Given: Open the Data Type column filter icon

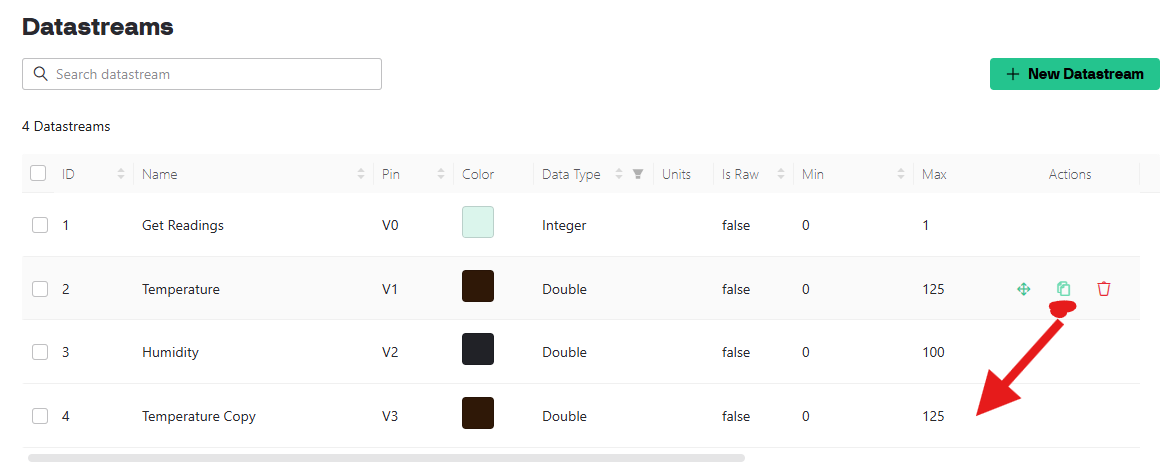Looking at the screenshot, I should tap(637, 174).
